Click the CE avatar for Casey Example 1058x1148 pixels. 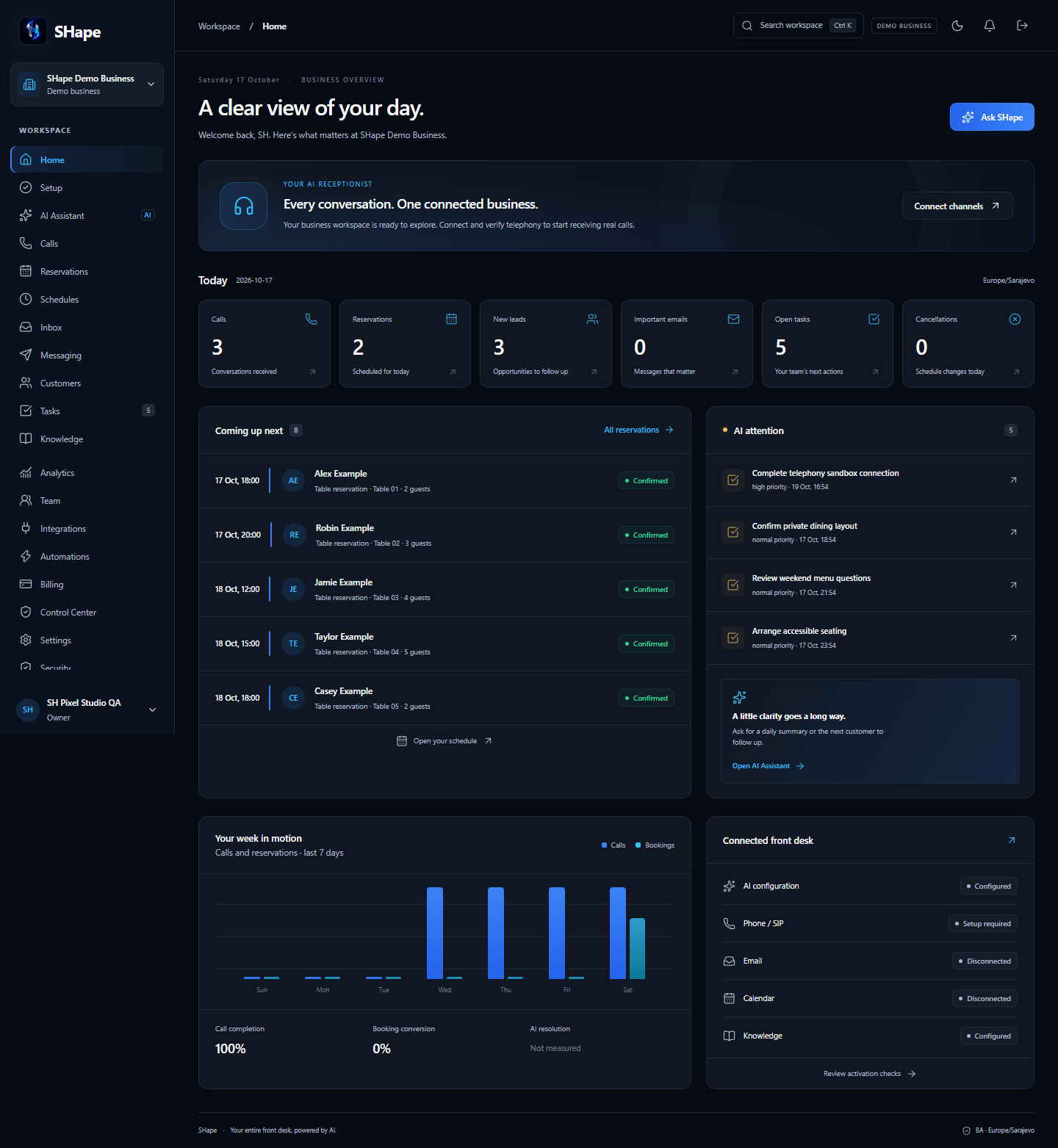pos(293,698)
